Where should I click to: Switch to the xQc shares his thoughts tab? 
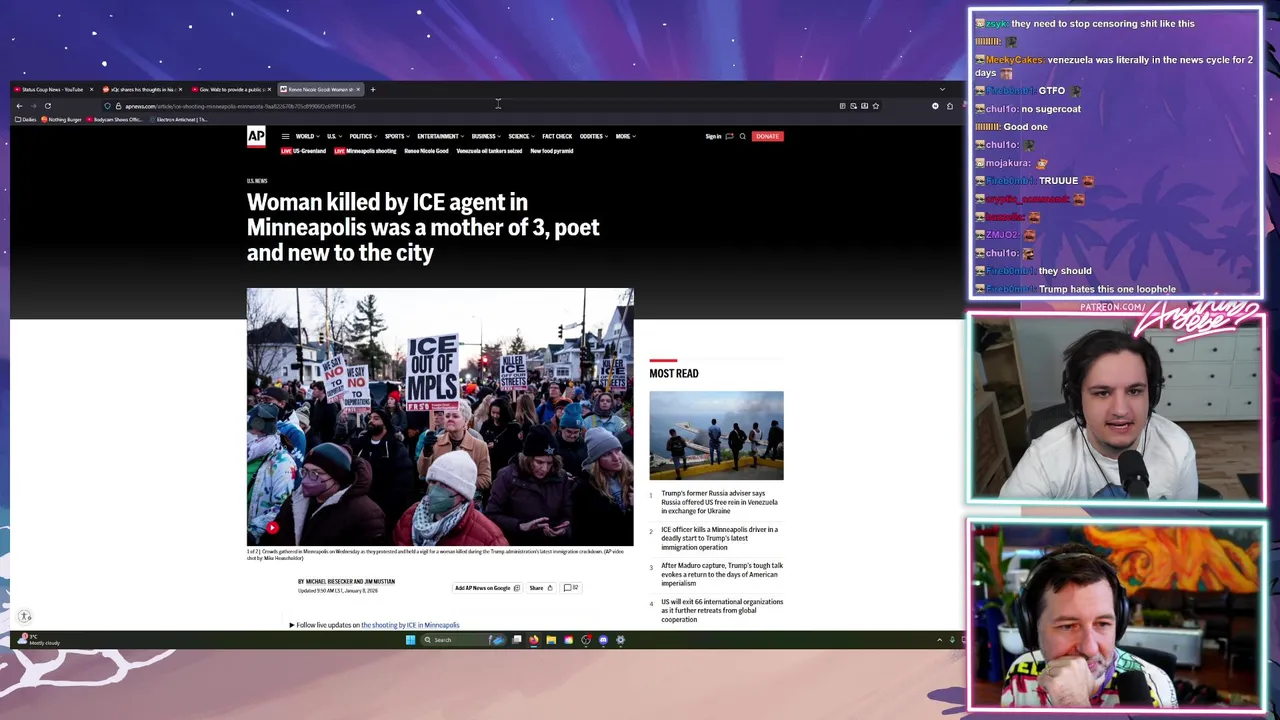(142, 89)
